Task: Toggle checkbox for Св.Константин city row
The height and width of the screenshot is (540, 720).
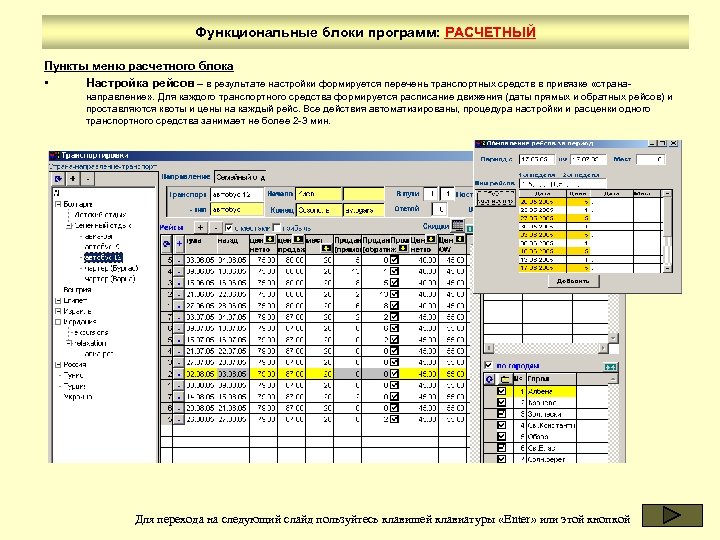Action: click(501, 425)
